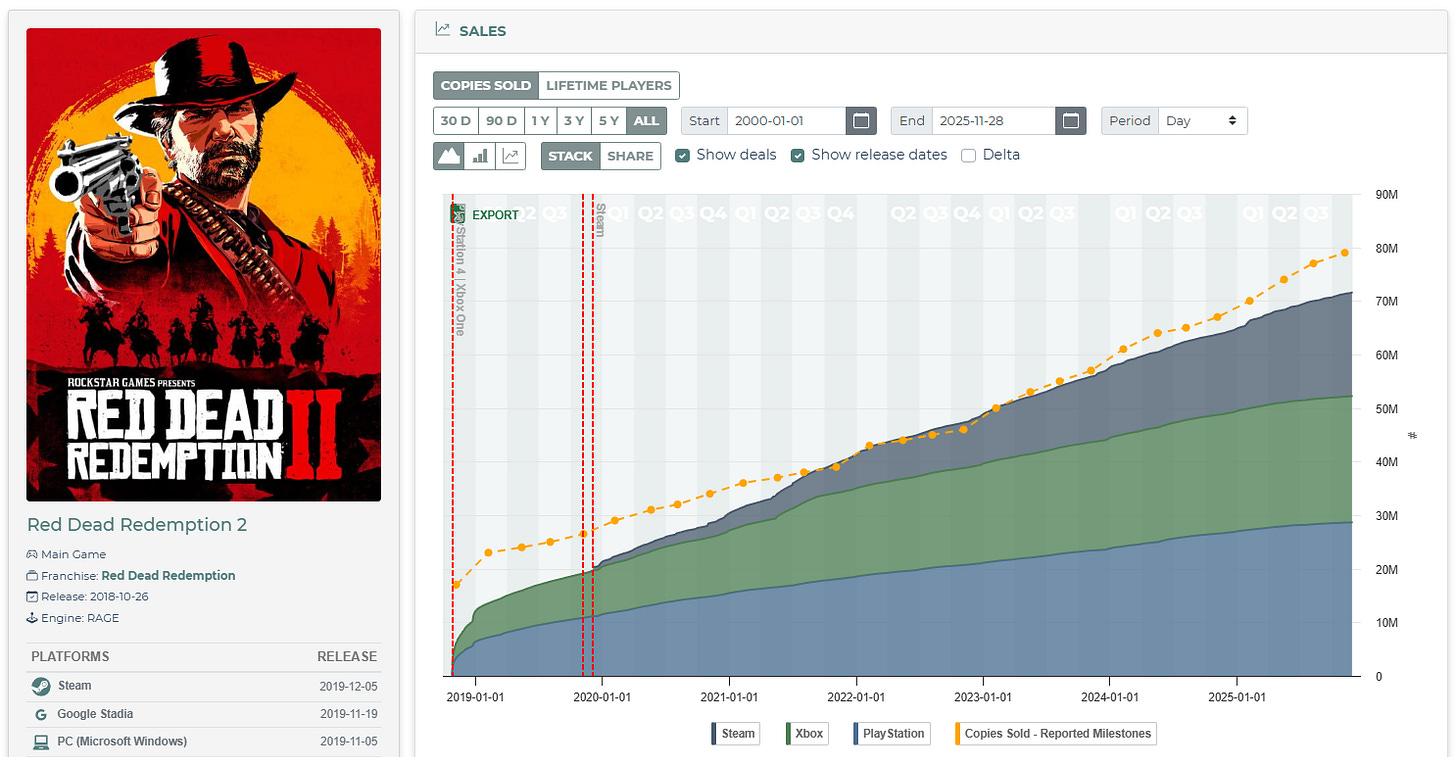Open the Start date calendar picker
1456x757 pixels.
861,121
